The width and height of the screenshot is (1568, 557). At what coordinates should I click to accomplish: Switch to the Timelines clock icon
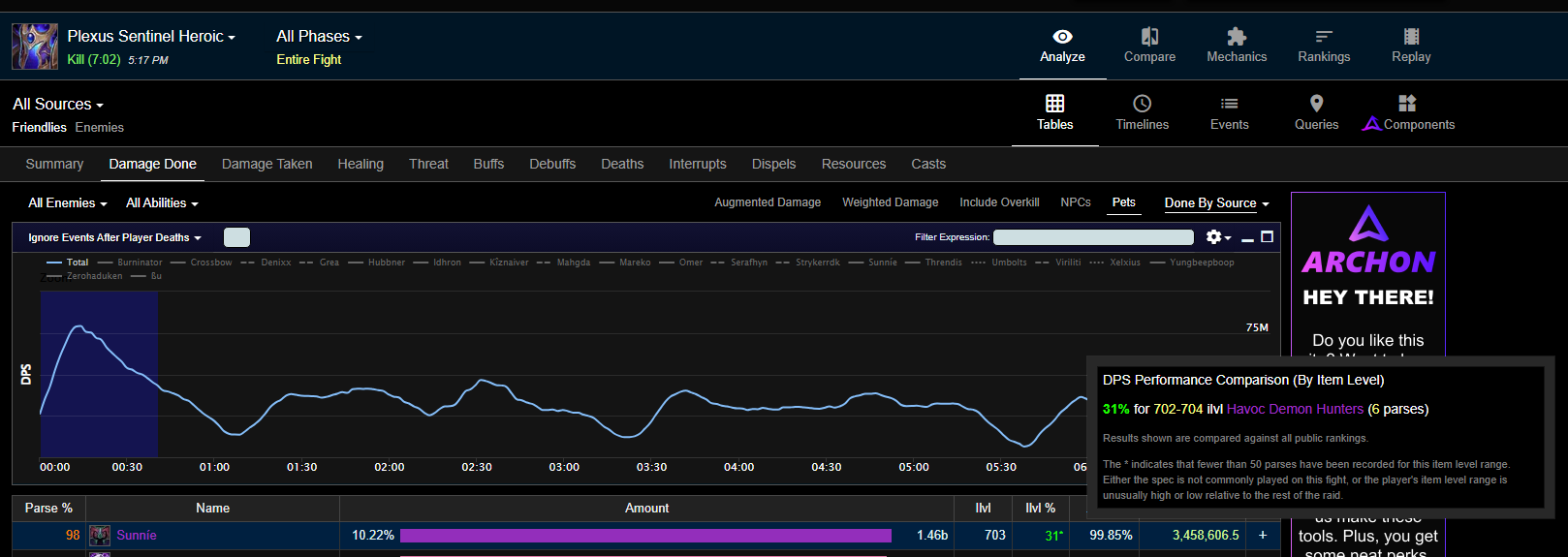(1142, 112)
